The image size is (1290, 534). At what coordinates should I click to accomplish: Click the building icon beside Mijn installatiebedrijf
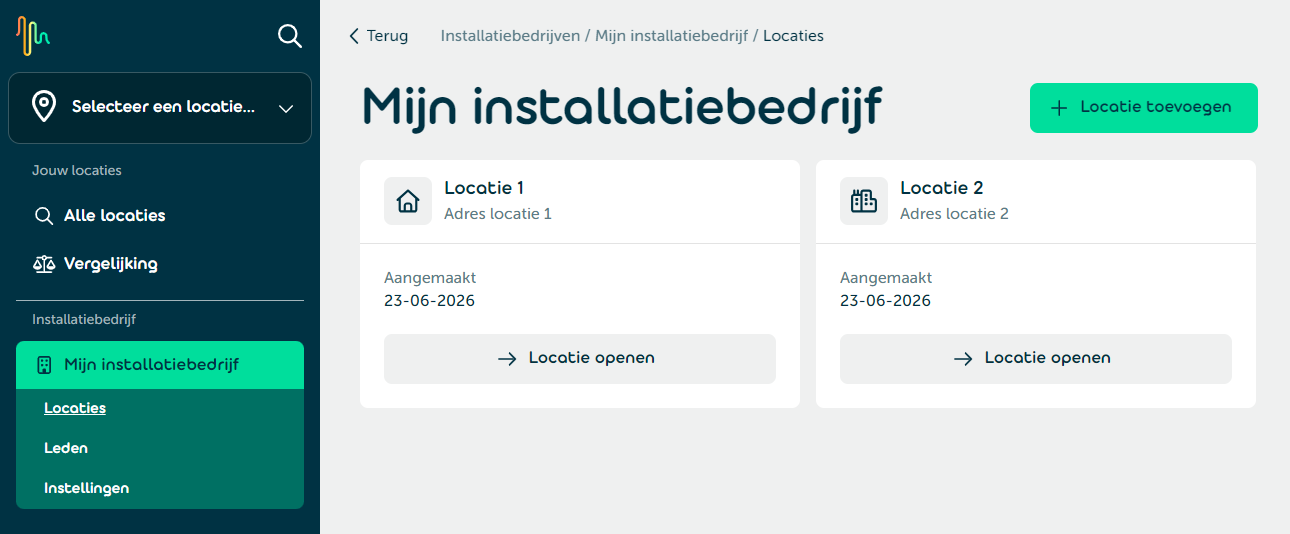44,365
